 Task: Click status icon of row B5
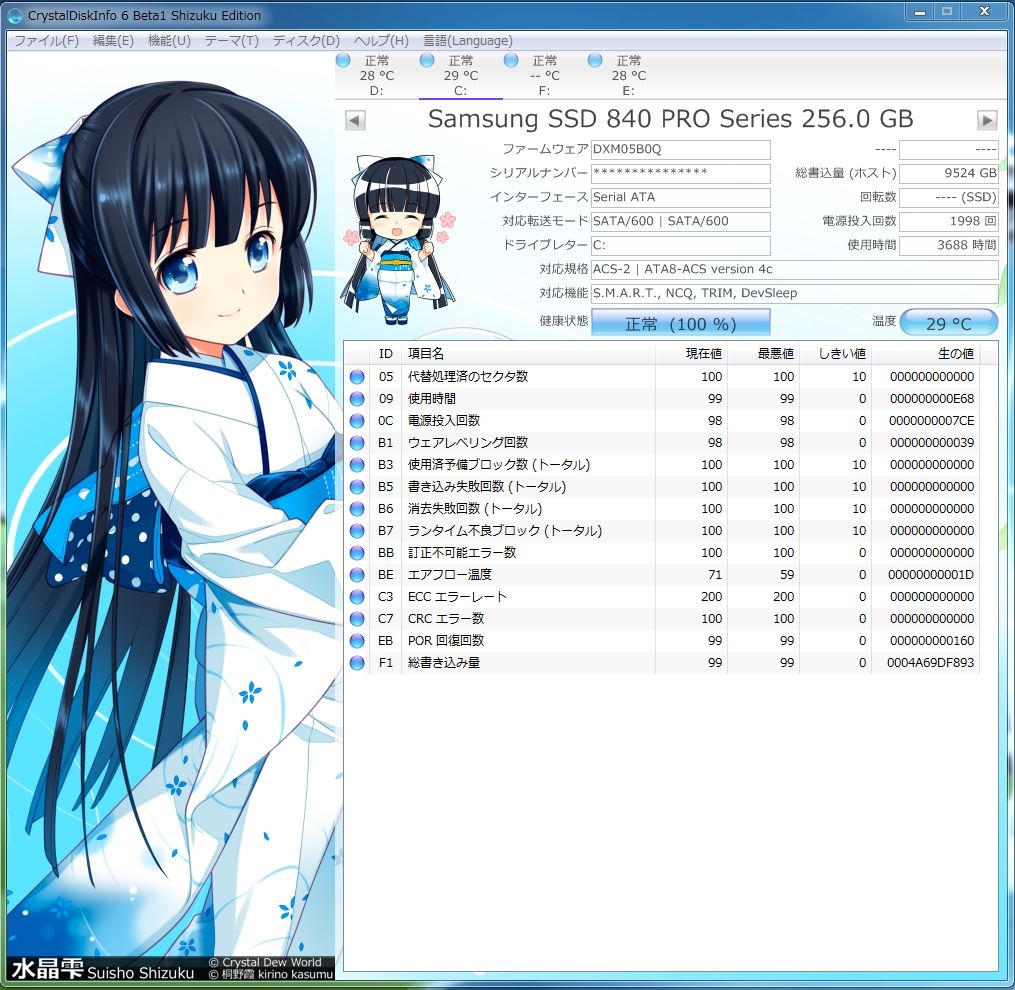pos(357,487)
